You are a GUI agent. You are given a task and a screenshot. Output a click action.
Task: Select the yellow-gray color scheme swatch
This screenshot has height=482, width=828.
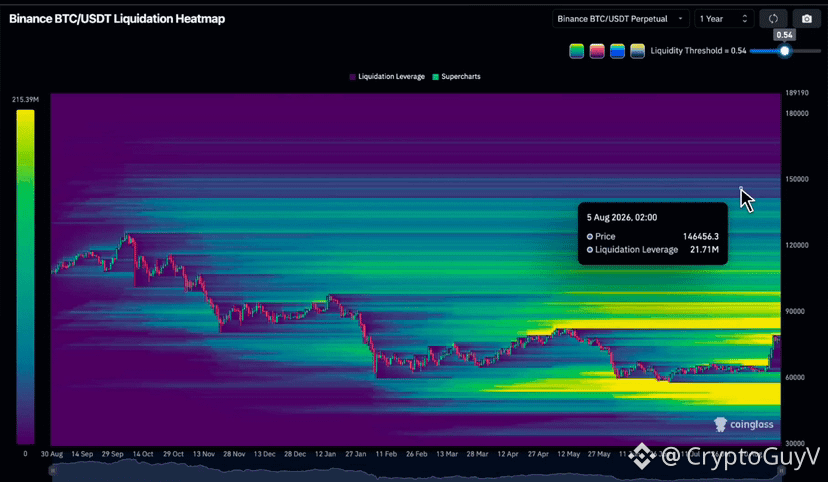point(637,51)
